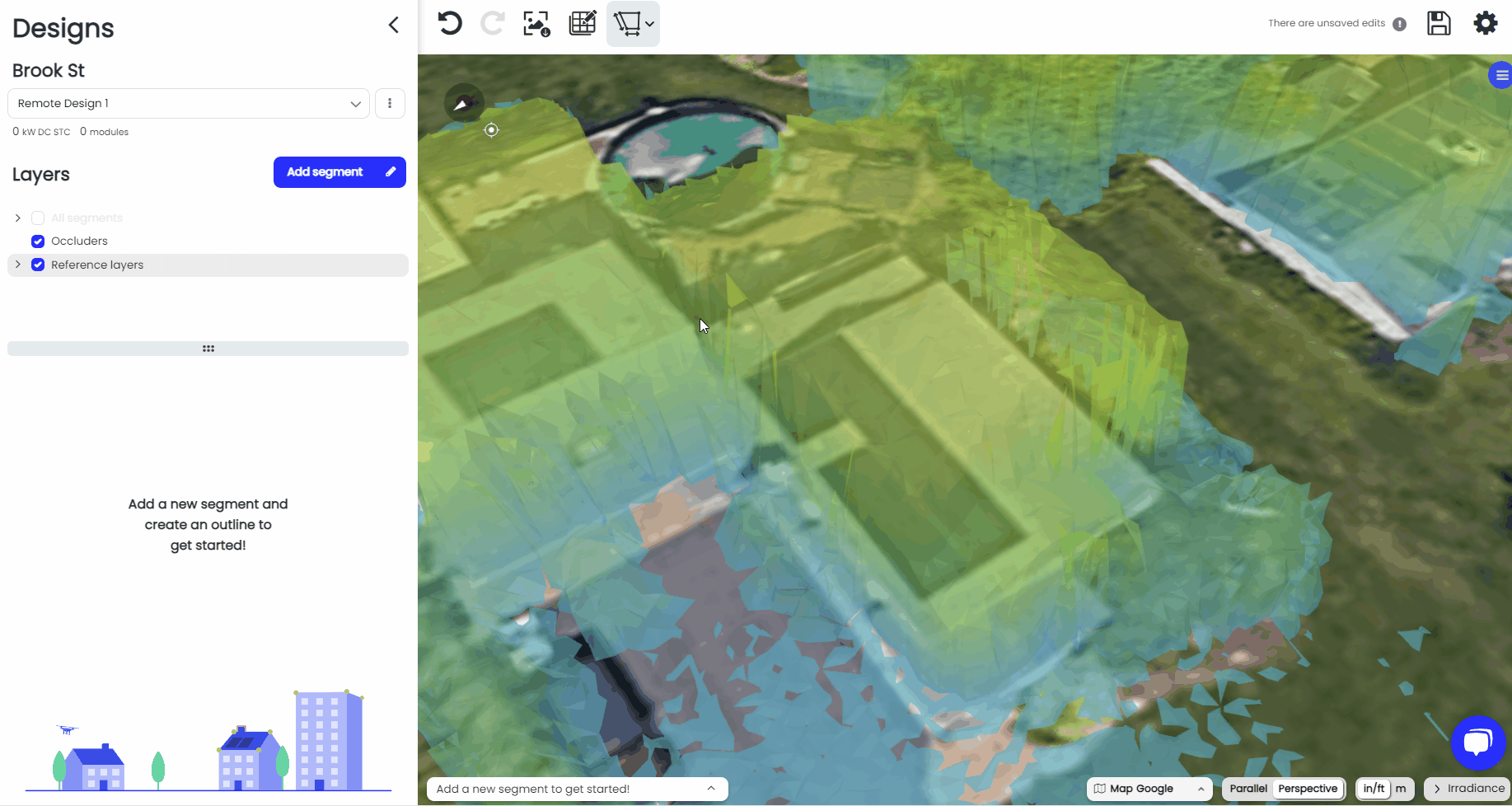Click the '0 modules' text
The width and height of the screenshot is (1512, 806).
pos(104,132)
